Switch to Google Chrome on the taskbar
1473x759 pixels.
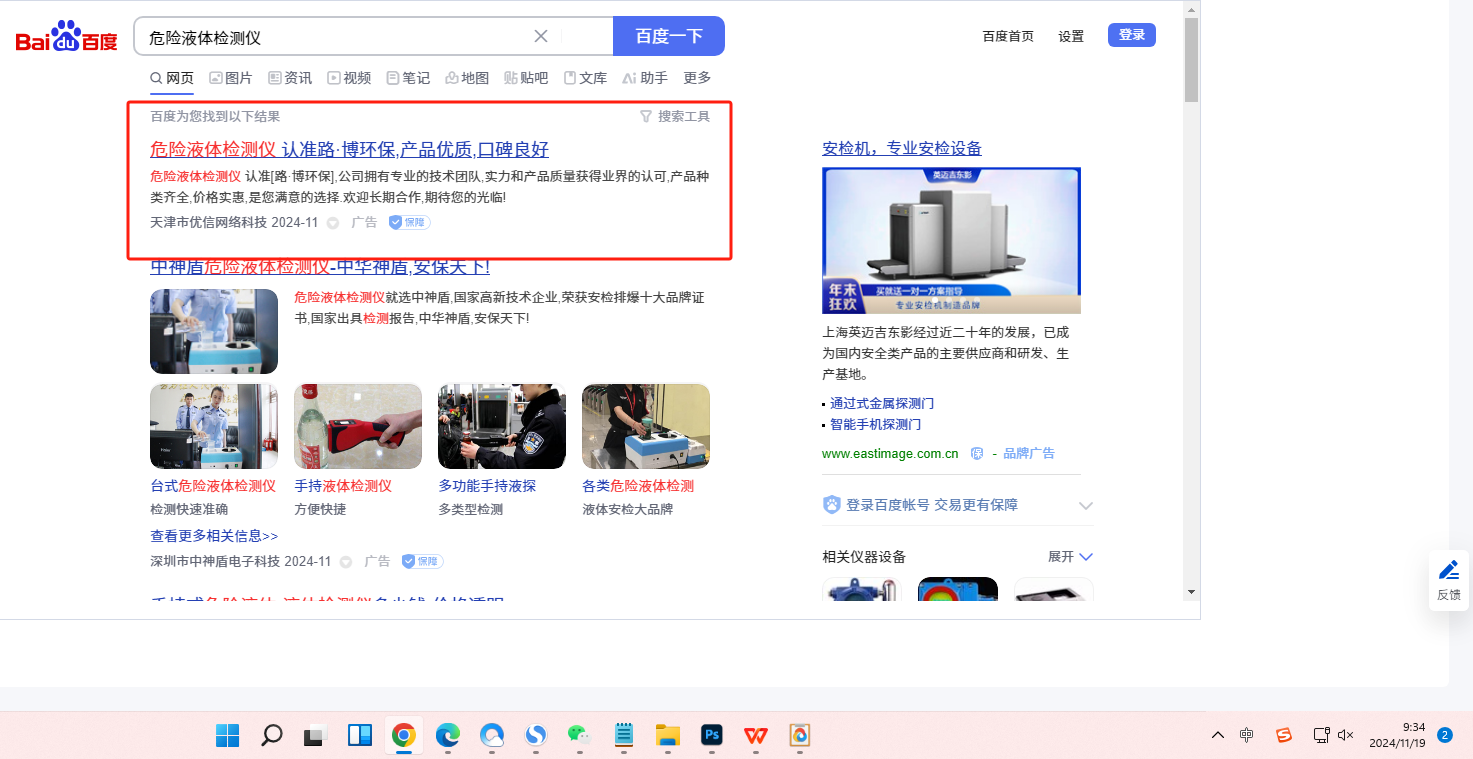[404, 736]
